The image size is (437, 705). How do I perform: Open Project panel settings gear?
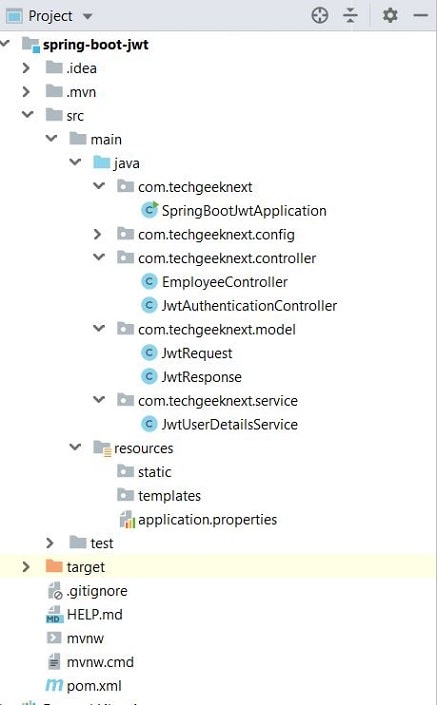point(390,16)
